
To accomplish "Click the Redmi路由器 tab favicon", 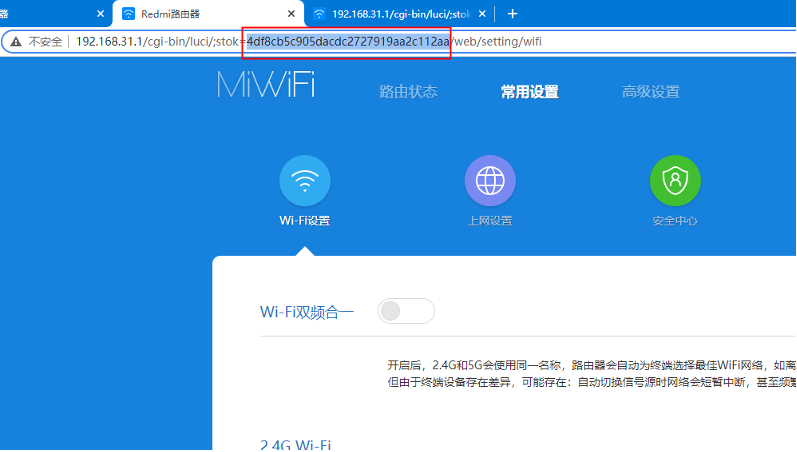I will pyautogui.click(x=129, y=14).
